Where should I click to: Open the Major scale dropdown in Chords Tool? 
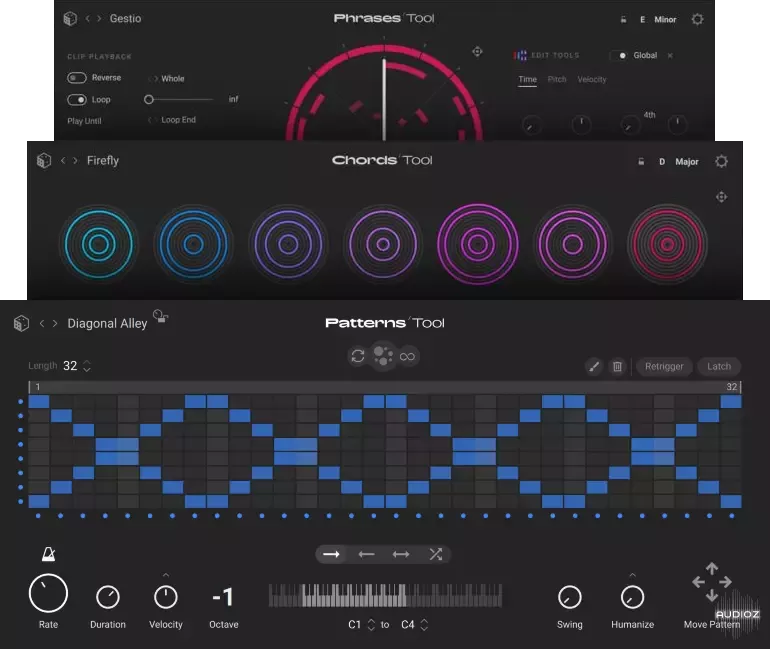(x=687, y=161)
